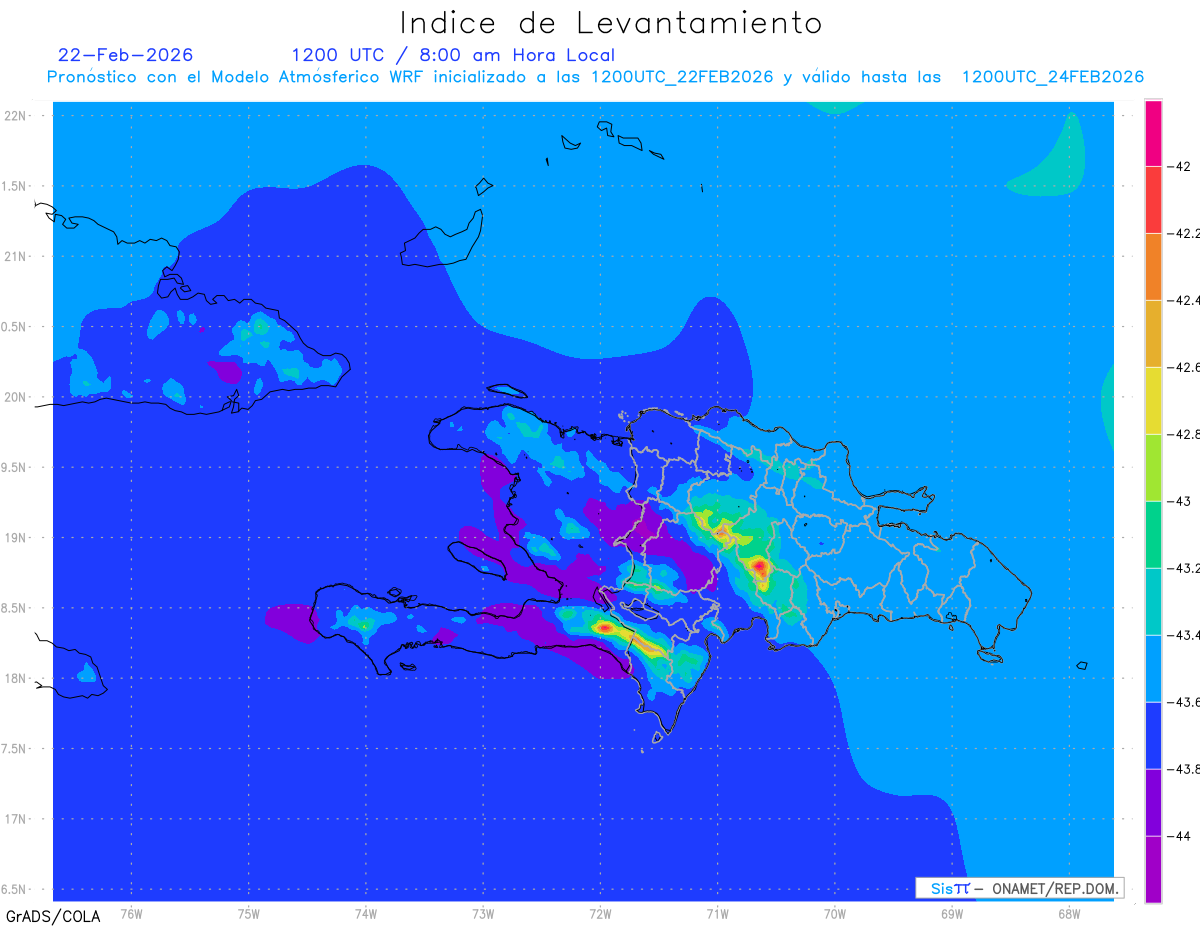The image size is (1200, 927).
Task: Pick the magenta swatch above -42 in the colorbar
Action: coord(1153,133)
